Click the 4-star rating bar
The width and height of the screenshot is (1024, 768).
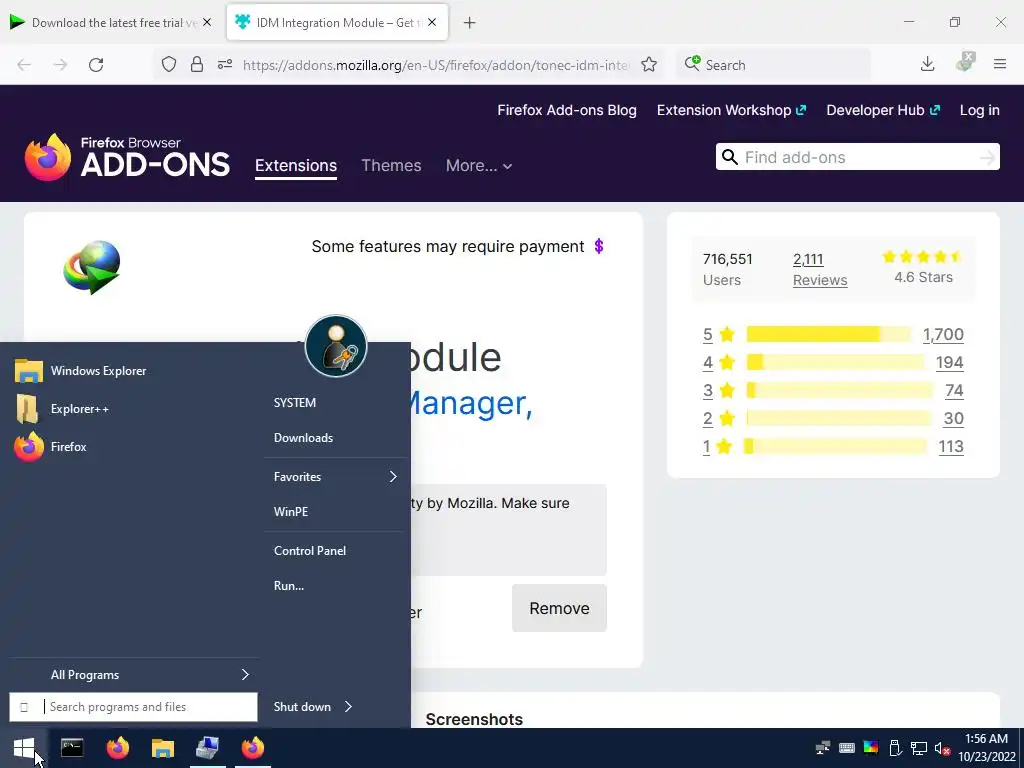click(835, 362)
